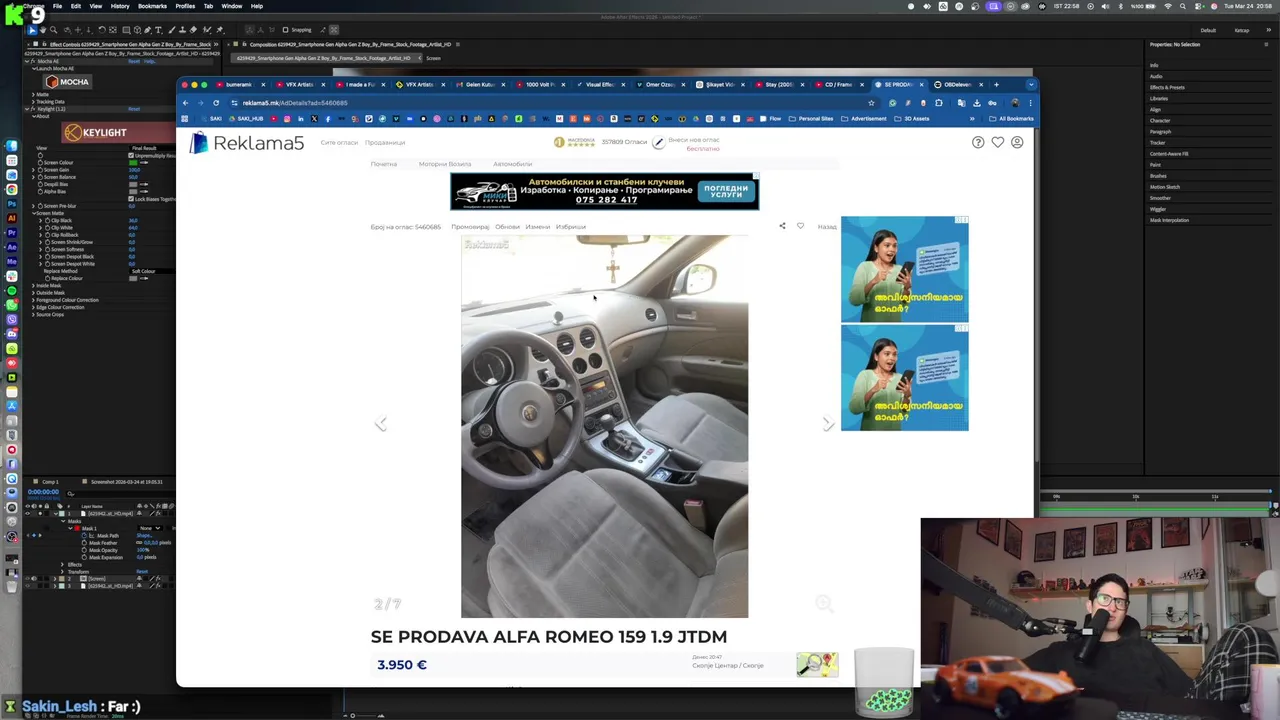
Task: Go back with Chrome's back arrow
Action: pos(185,103)
